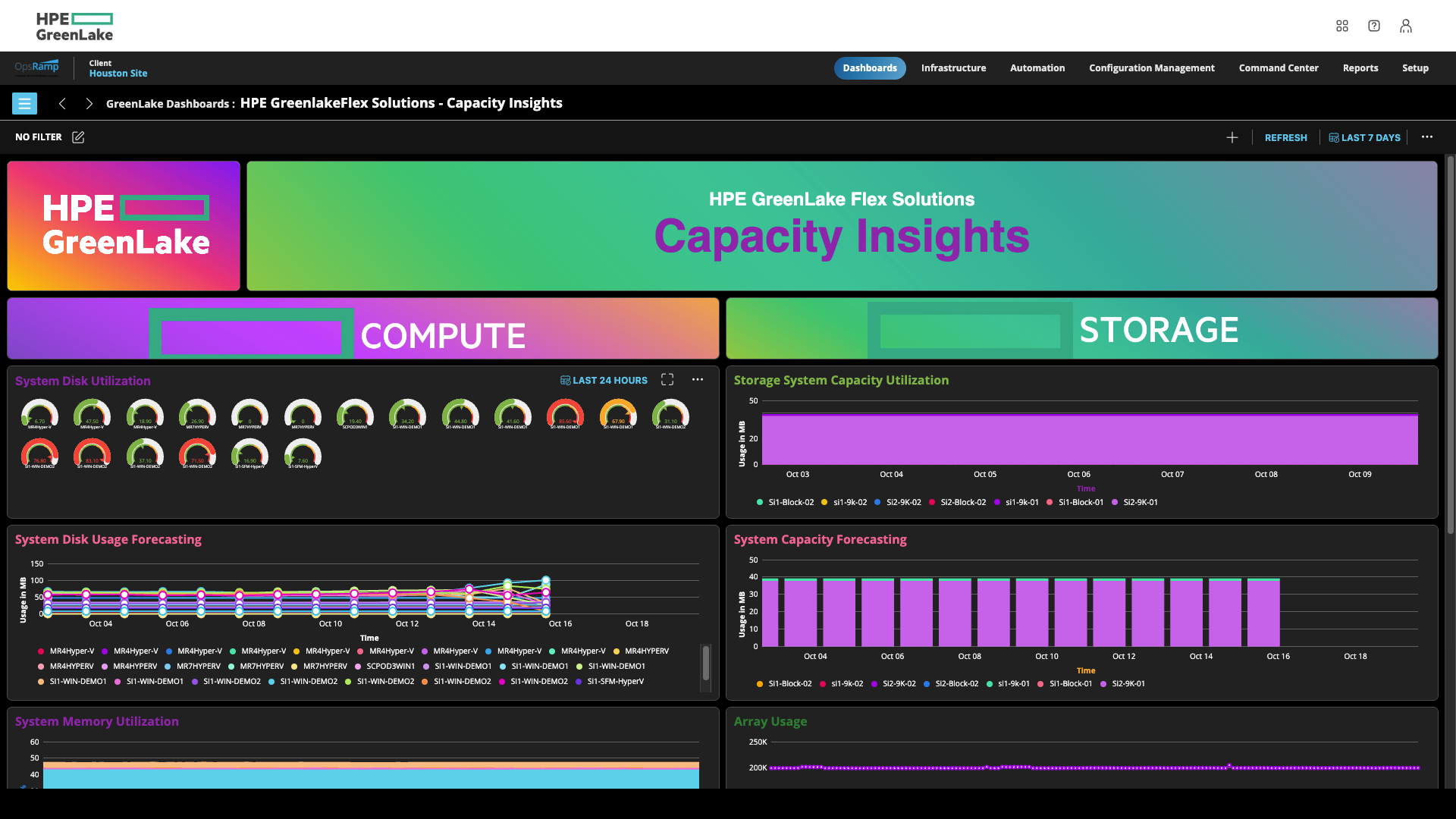The height and width of the screenshot is (819, 1456).
Task: Select the disk gauge showing 34.20
Action: click(407, 415)
